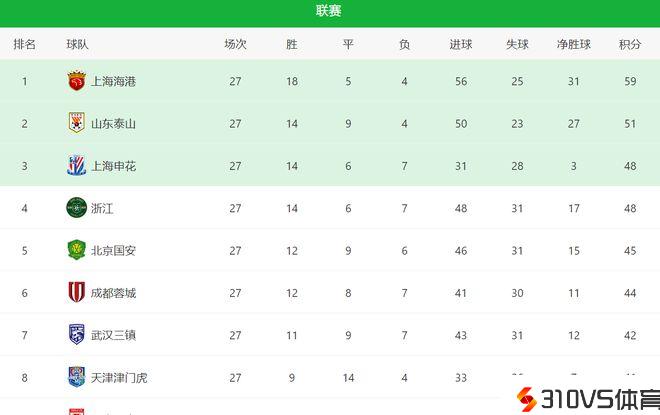
Task: Select the 联赛 (League) tab header
Action: pyautogui.click(x=329, y=11)
